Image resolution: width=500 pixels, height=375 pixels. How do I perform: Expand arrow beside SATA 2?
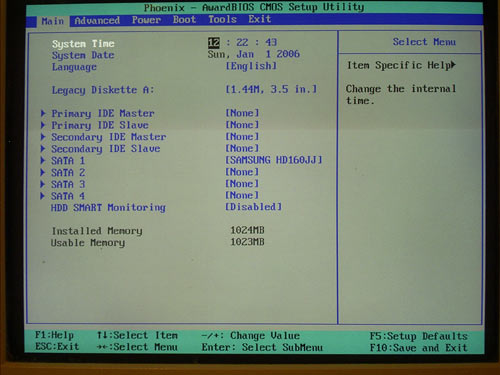pos(43,172)
